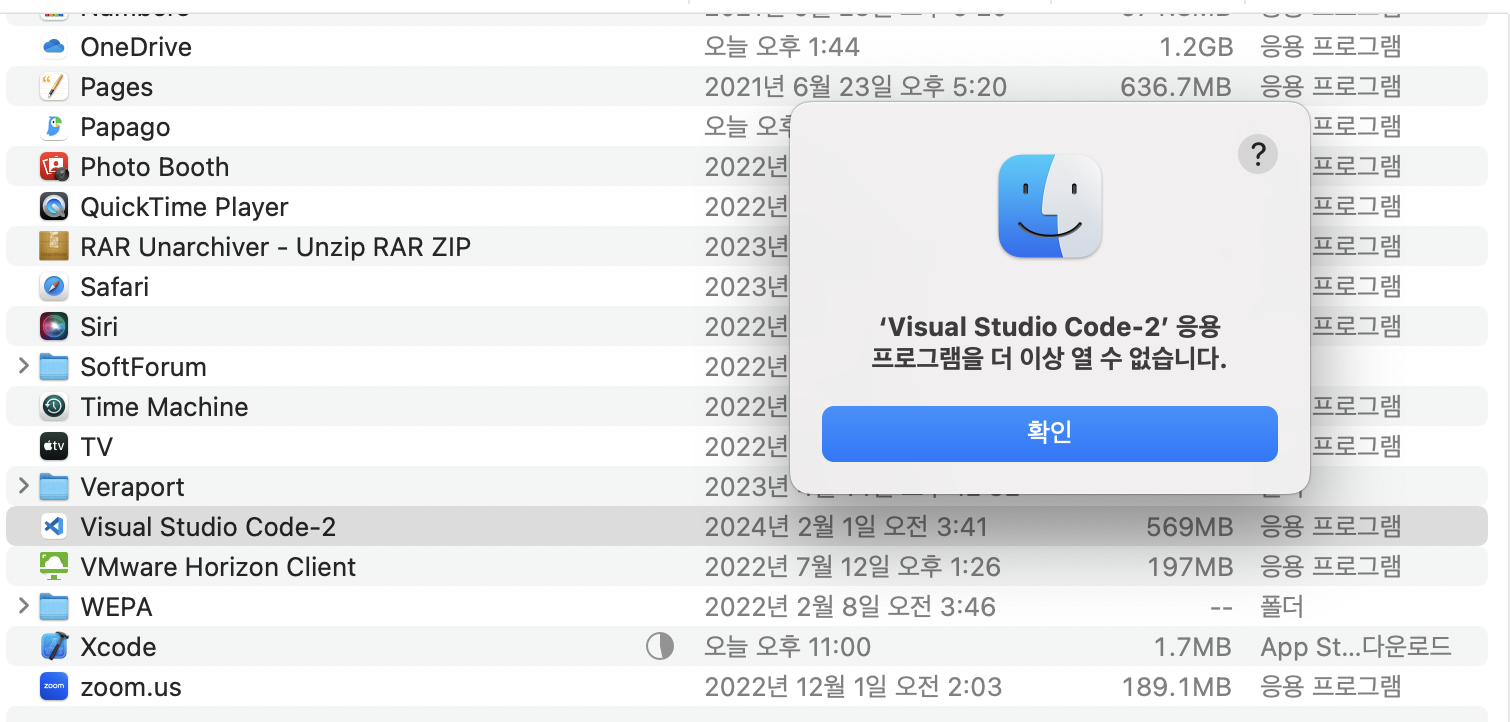Viewport: 1510px width, 722px height.
Task: Click the dialog message about Visual Studio Code-2
Action: (1050, 343)
